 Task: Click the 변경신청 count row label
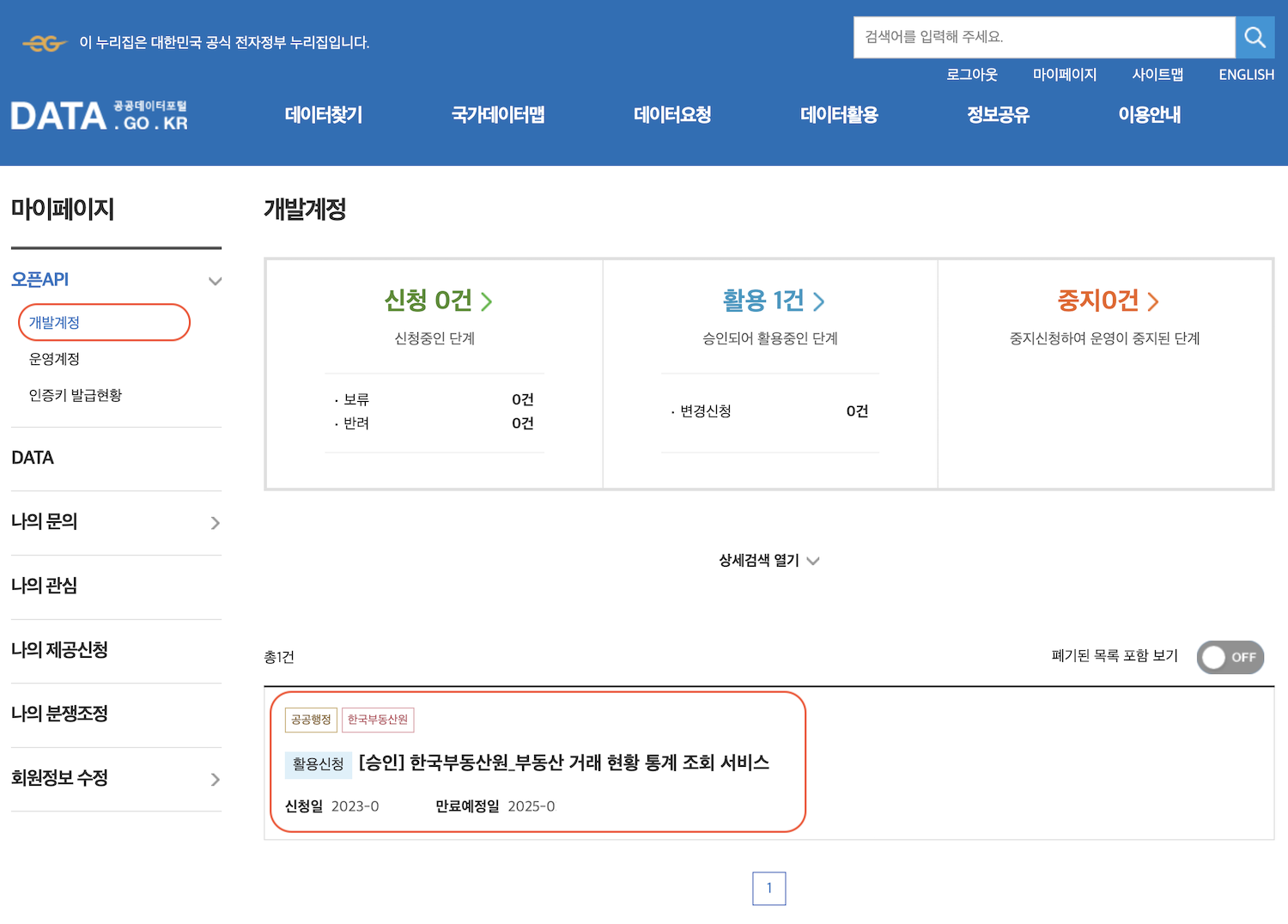(706, 411)
